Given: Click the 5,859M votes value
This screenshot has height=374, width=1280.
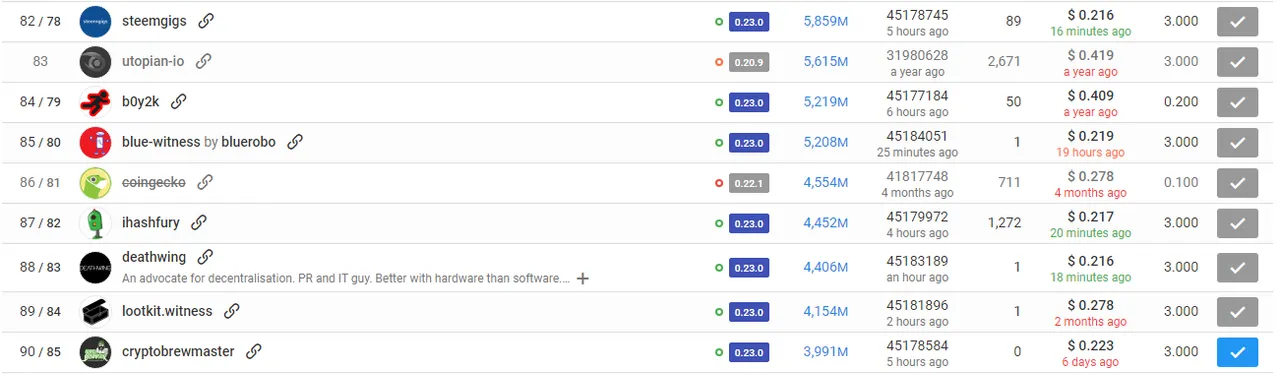Looking at the screenshot, I should [826, 21].
